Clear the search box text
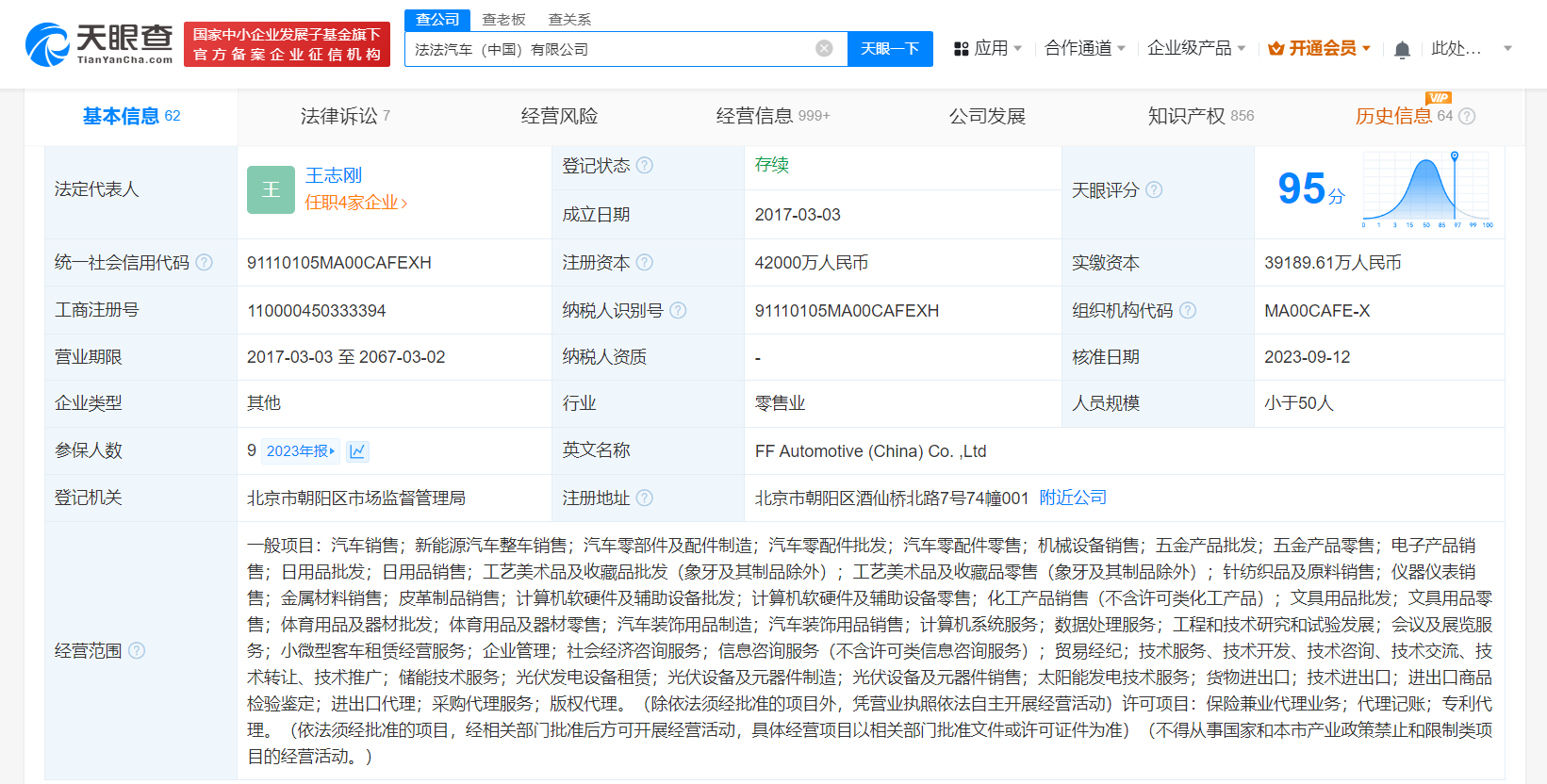Viewport: 1547px width, 784px height. 824,48
